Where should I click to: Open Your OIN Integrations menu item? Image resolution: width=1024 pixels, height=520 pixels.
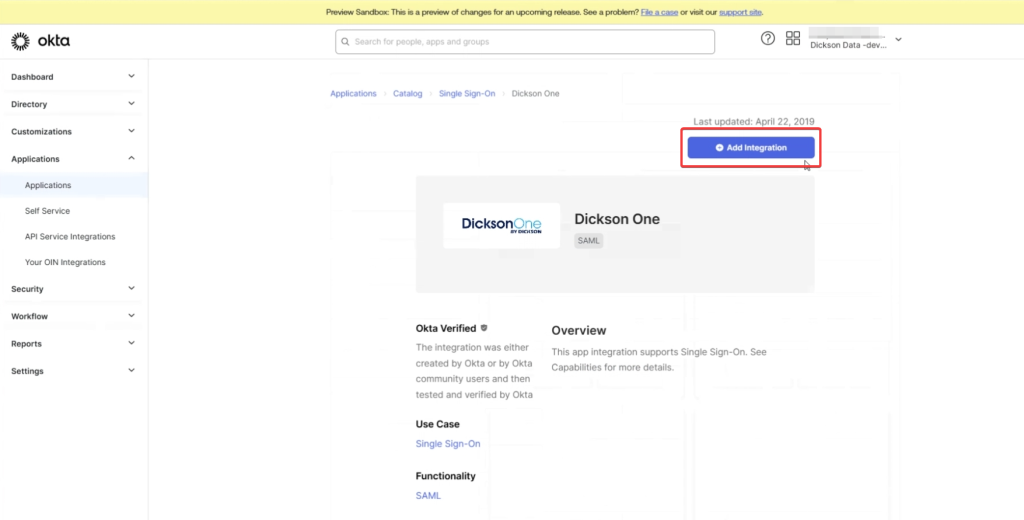point(65,262)
